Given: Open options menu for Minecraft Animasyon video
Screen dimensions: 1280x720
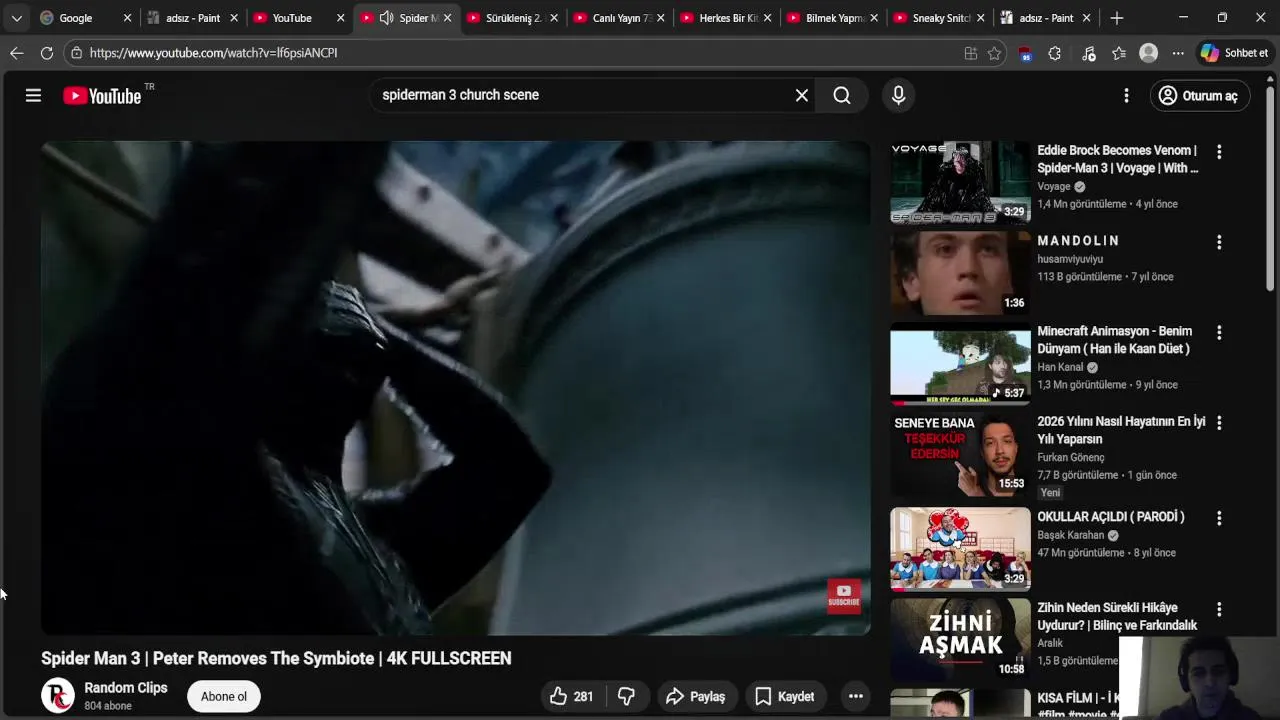Looking at the screenshot, I should coord(1218,332).
